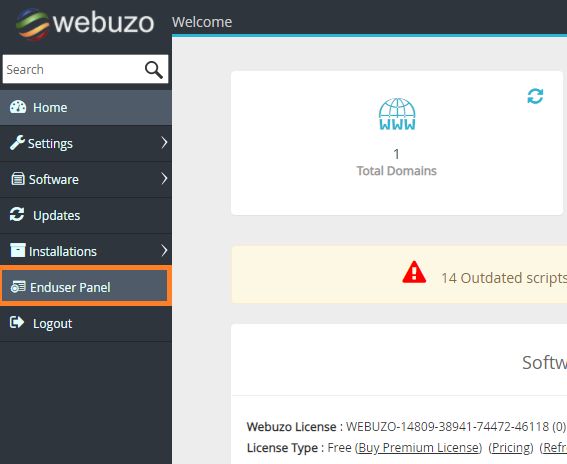Screen dimensions: 567x464
Task: Log out via the Logout item
Action: pos(86,323)
